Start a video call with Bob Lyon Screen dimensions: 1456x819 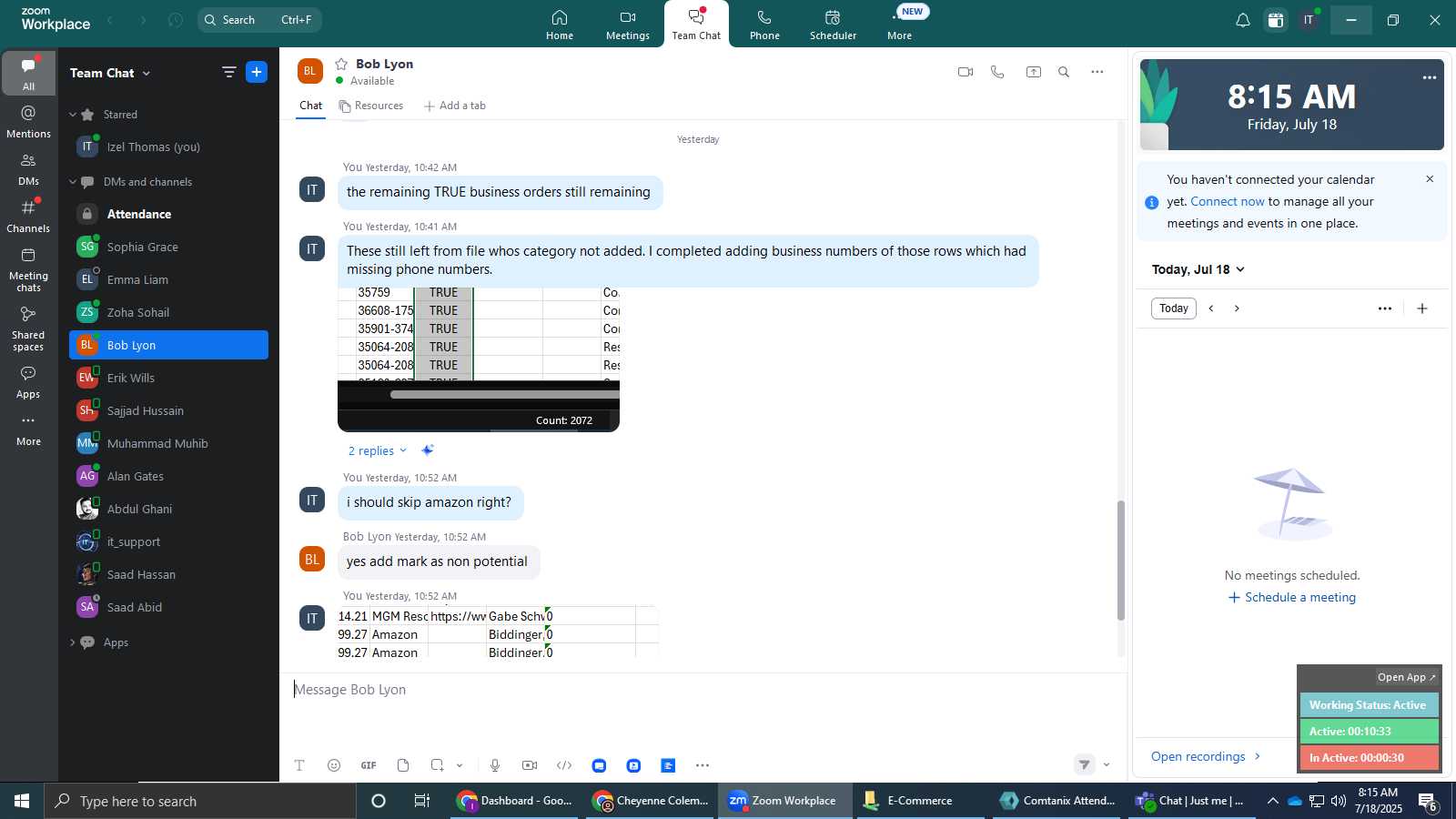966,72
